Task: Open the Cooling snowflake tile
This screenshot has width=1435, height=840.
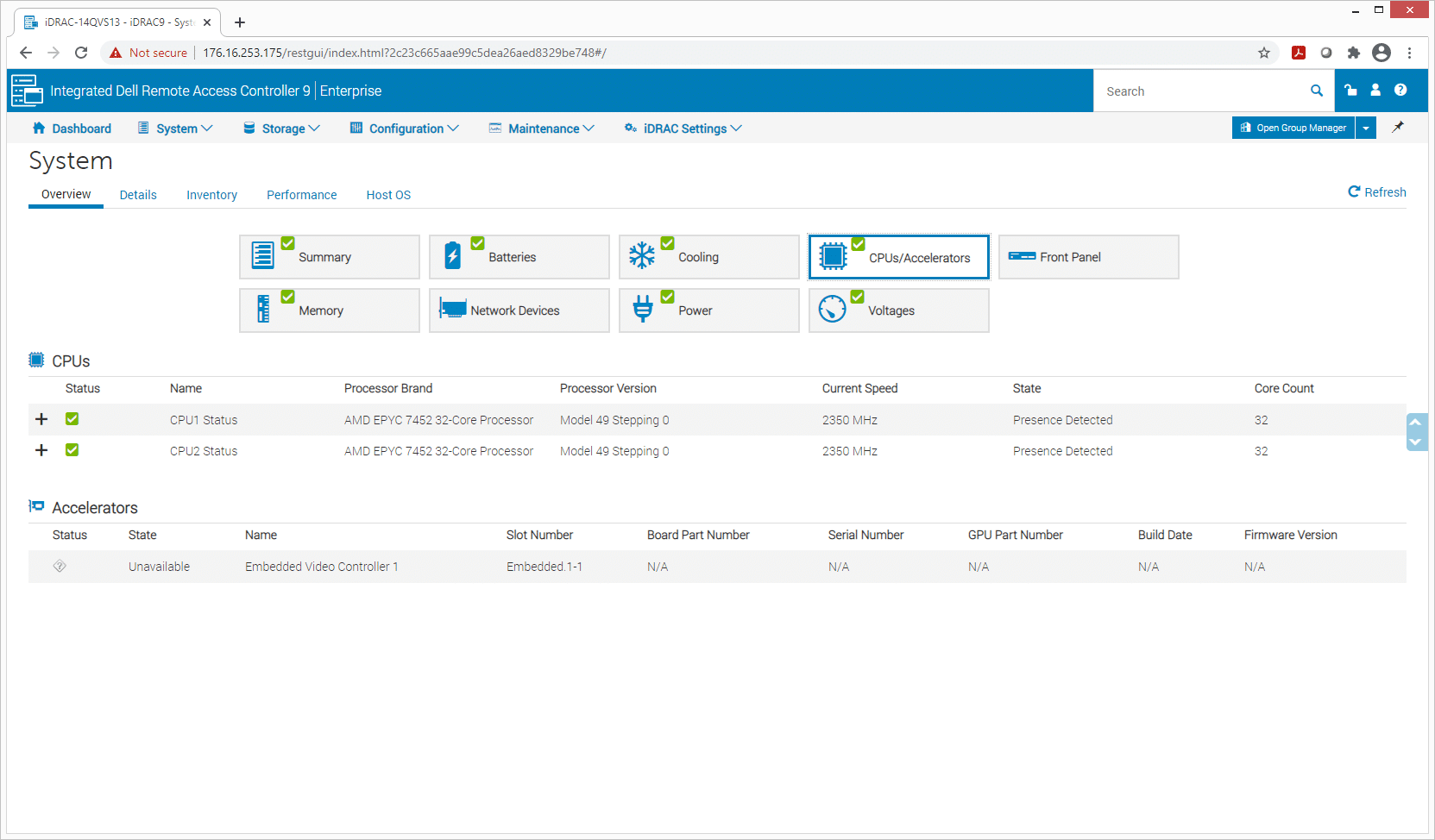Action: (x=709, y=257)
